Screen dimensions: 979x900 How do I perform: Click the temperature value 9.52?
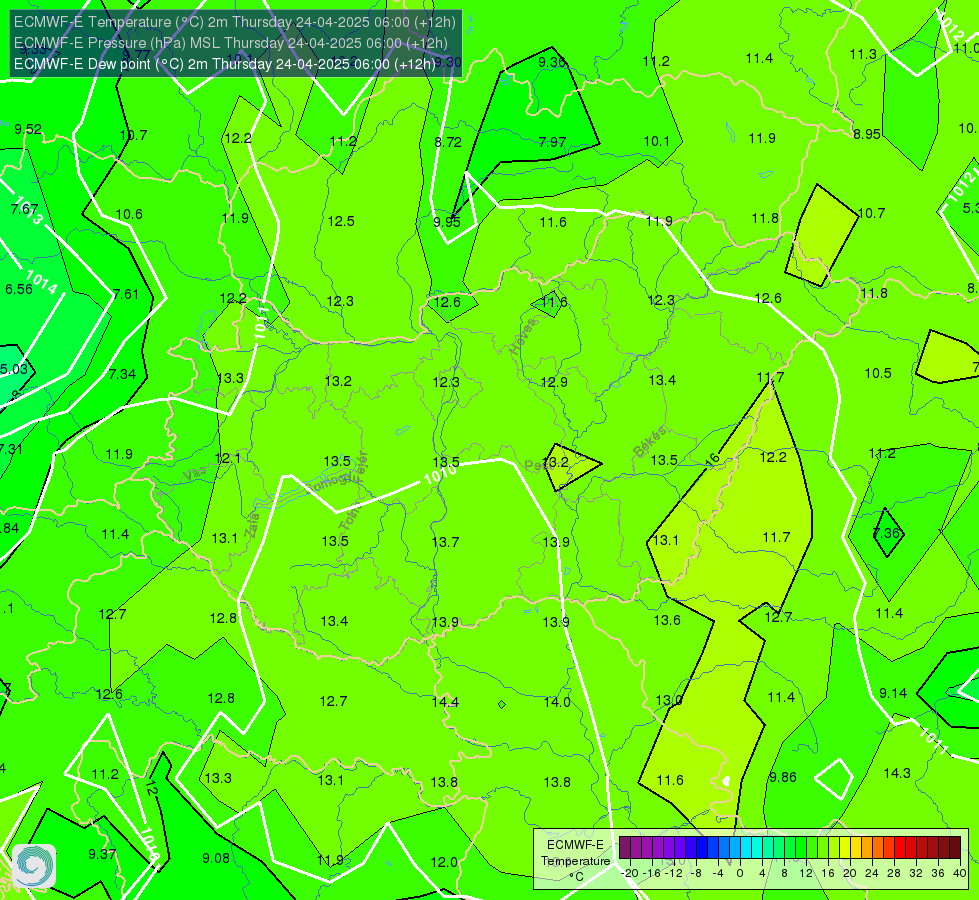coord(28,129)
